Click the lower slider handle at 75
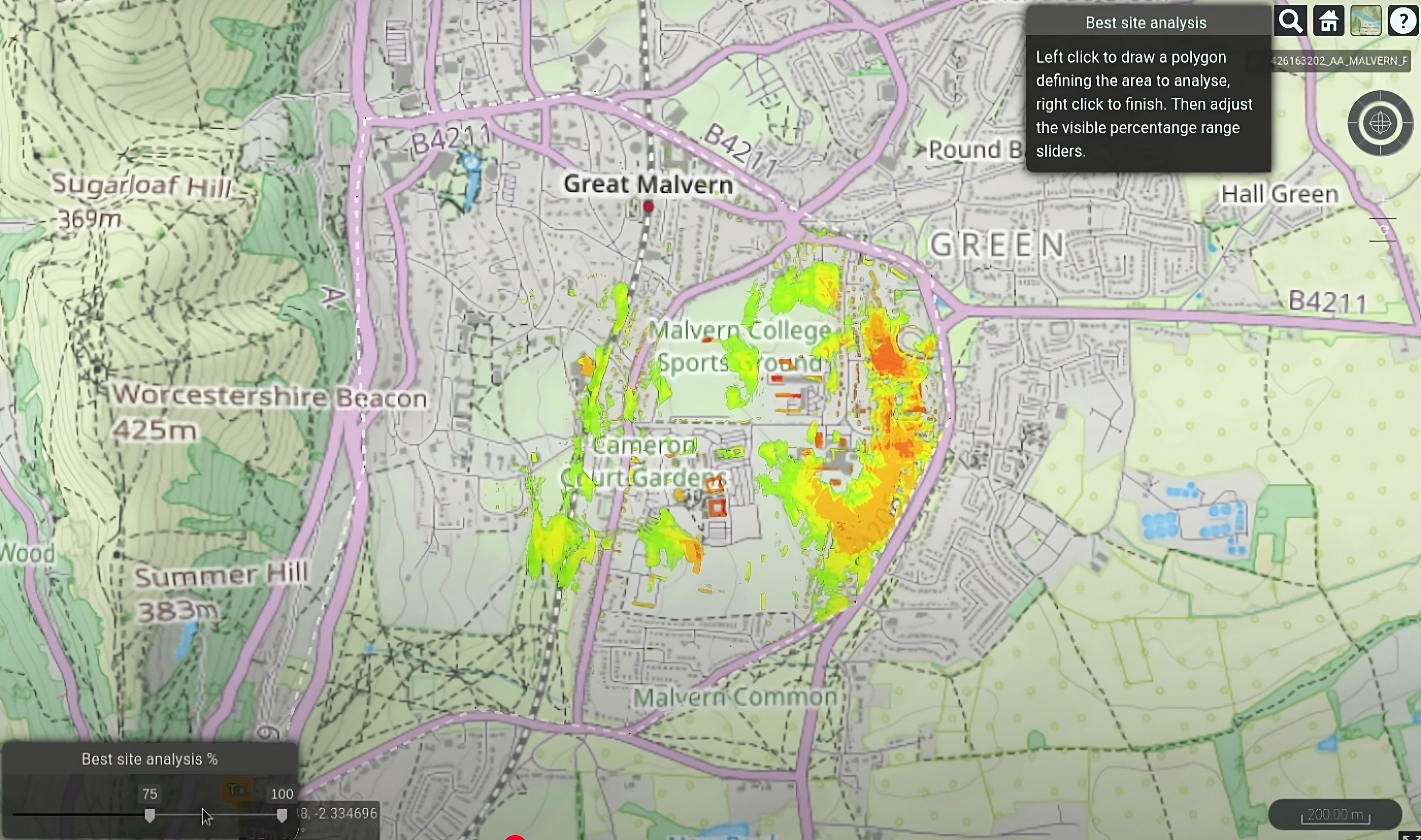1421x840 pixels. (x=149, y=815)
